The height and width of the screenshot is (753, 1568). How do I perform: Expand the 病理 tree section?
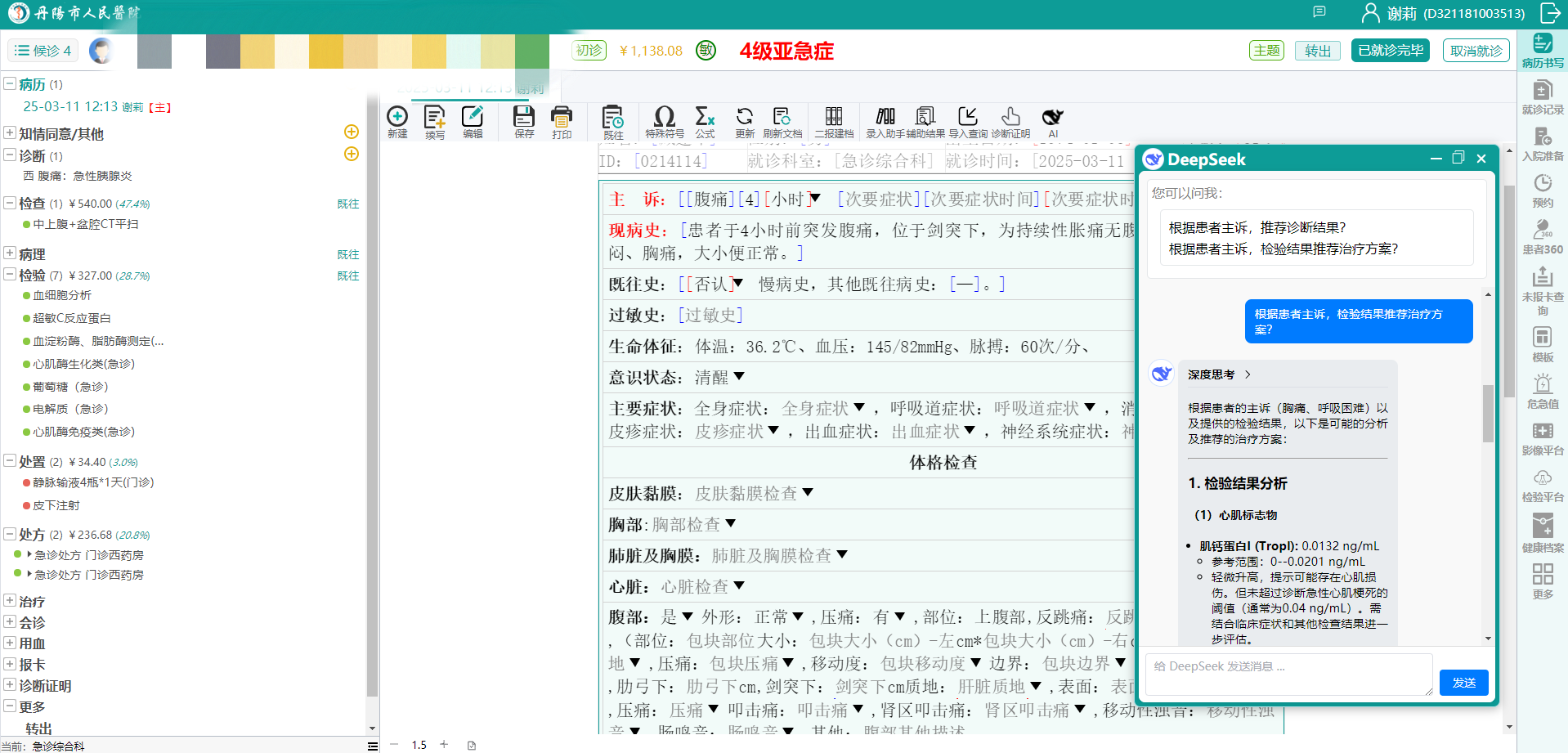[10, 253]
